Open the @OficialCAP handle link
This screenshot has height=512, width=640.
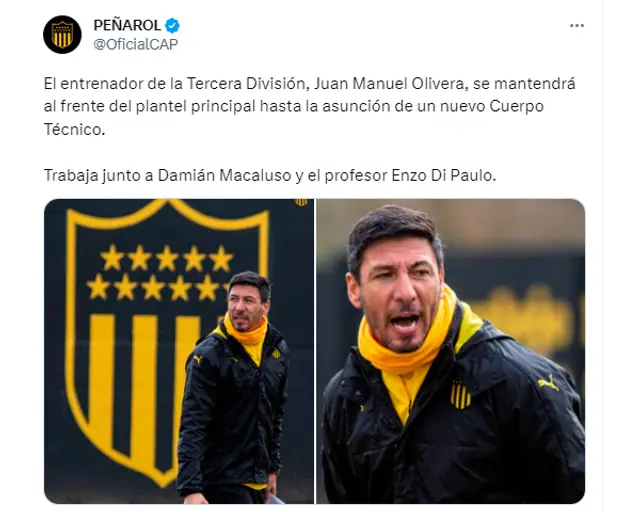click(x=136, y=44)
